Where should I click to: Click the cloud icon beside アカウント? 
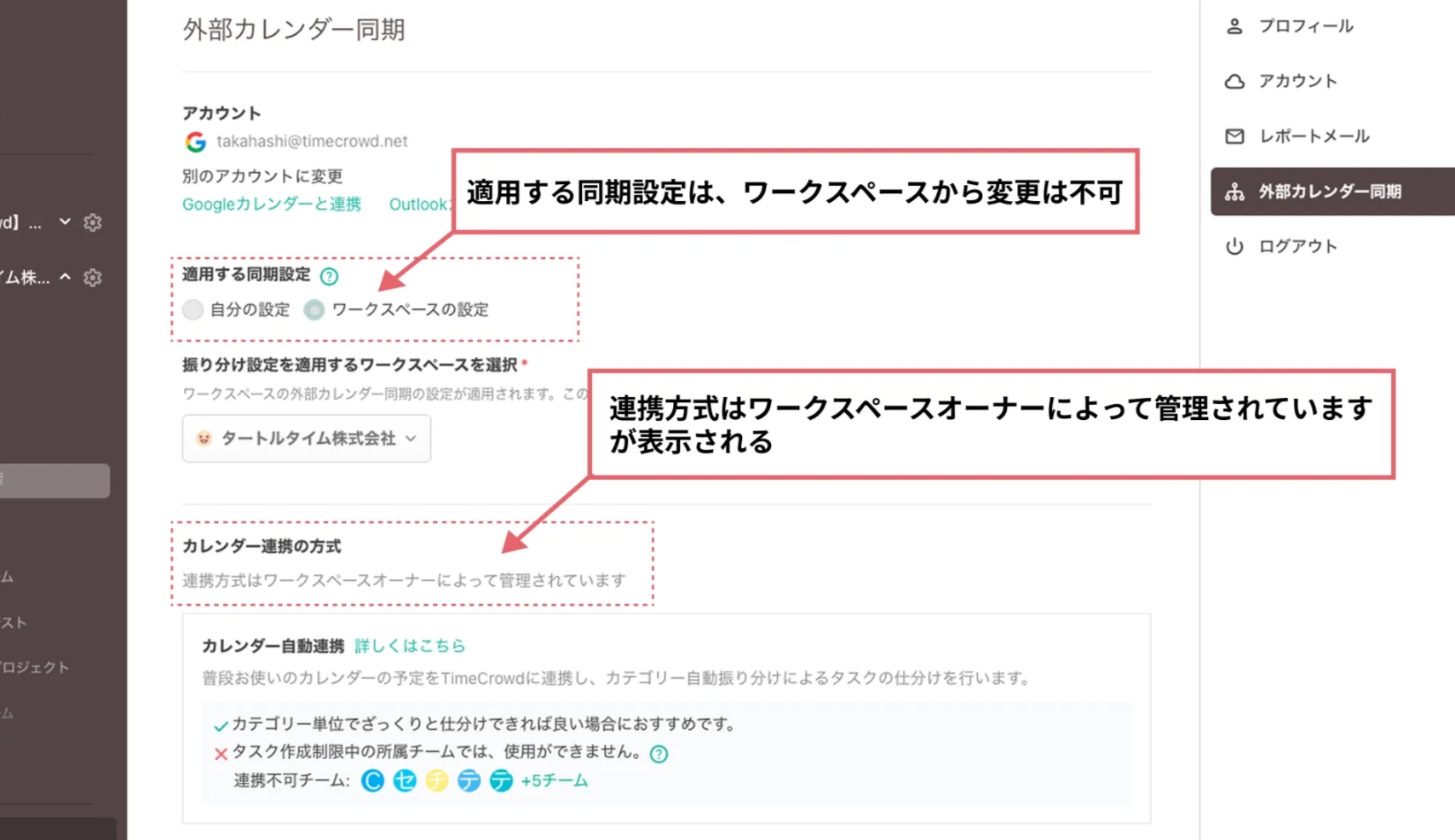click(1234, 81)
